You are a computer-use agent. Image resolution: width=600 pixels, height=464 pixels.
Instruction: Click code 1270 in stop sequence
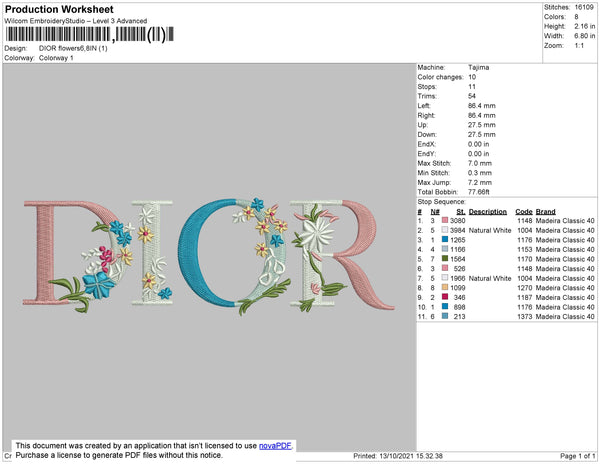525,288
